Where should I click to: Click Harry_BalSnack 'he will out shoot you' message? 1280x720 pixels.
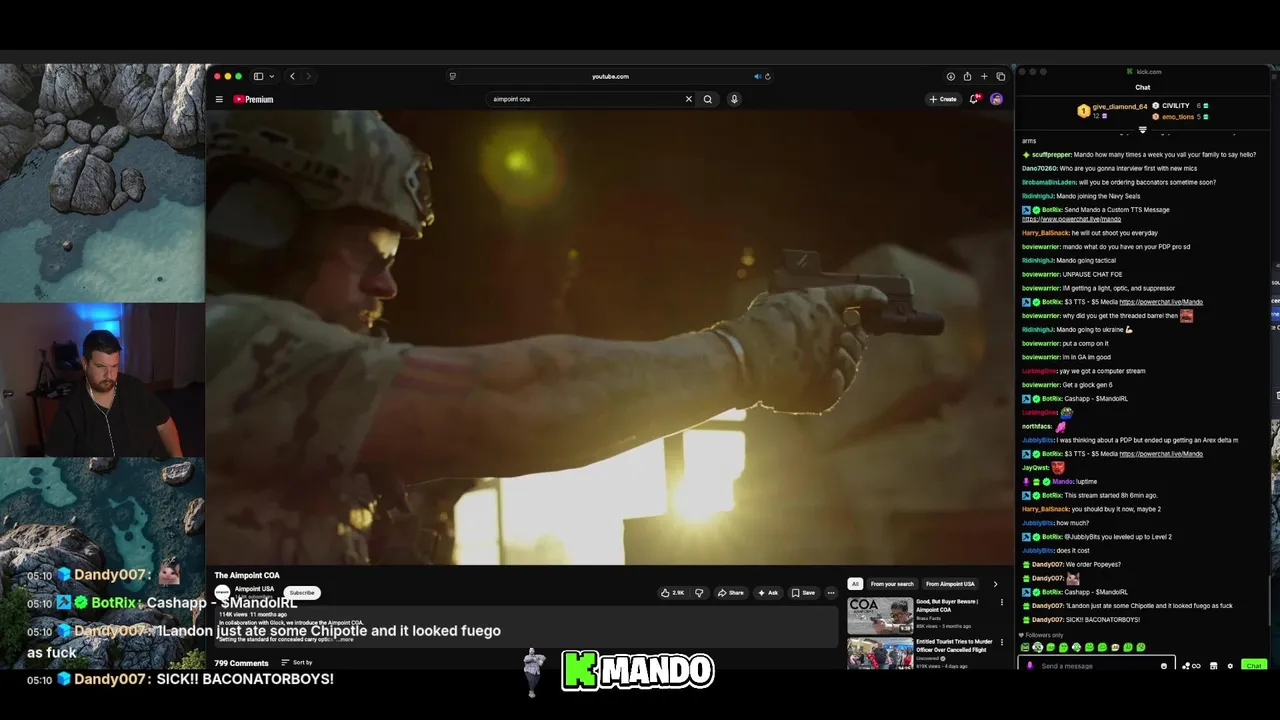pyautogui.click(x=1090, y=232)
